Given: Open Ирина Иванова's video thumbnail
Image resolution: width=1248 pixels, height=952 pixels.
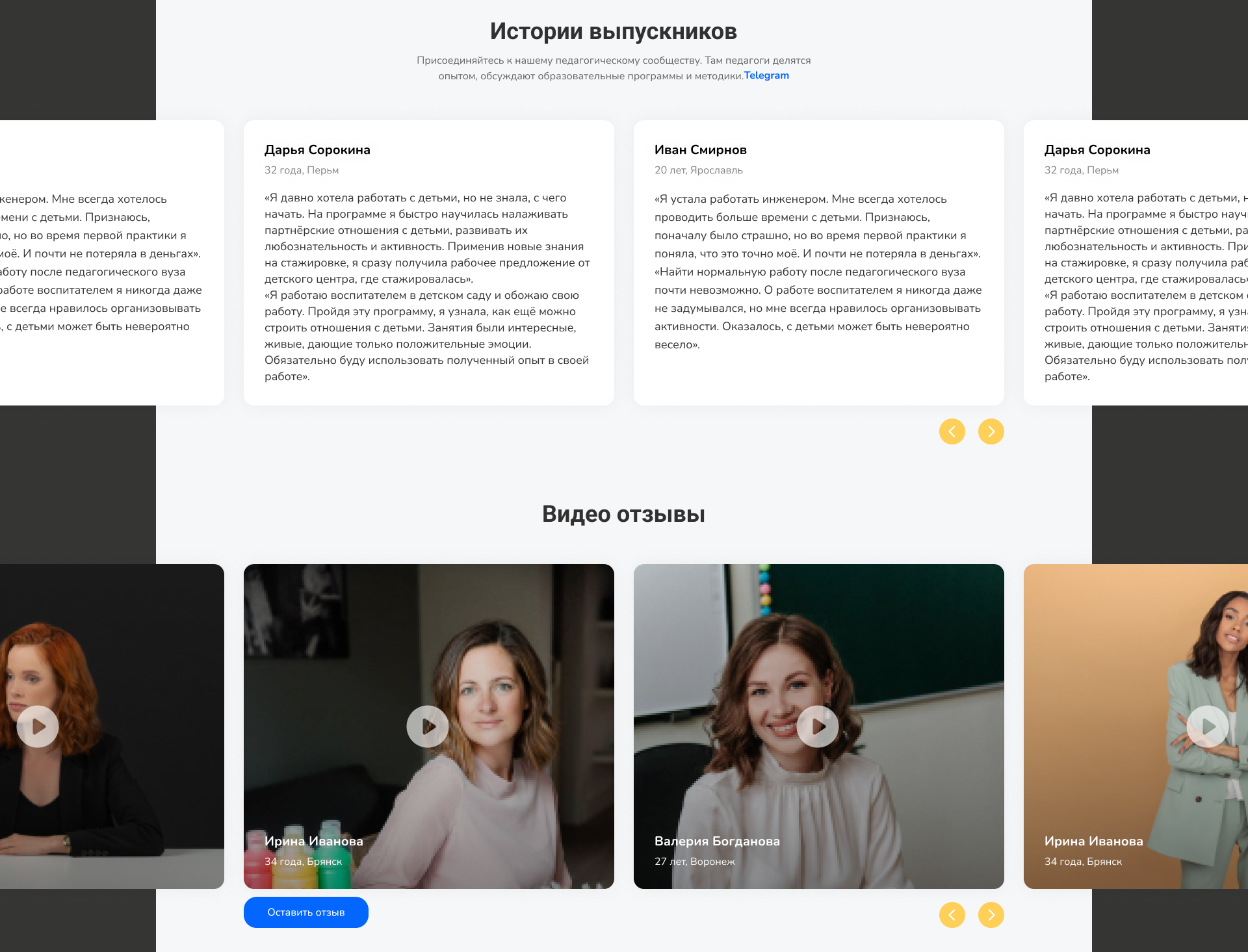Looking at the screenshot, I should tap(428, 726).
